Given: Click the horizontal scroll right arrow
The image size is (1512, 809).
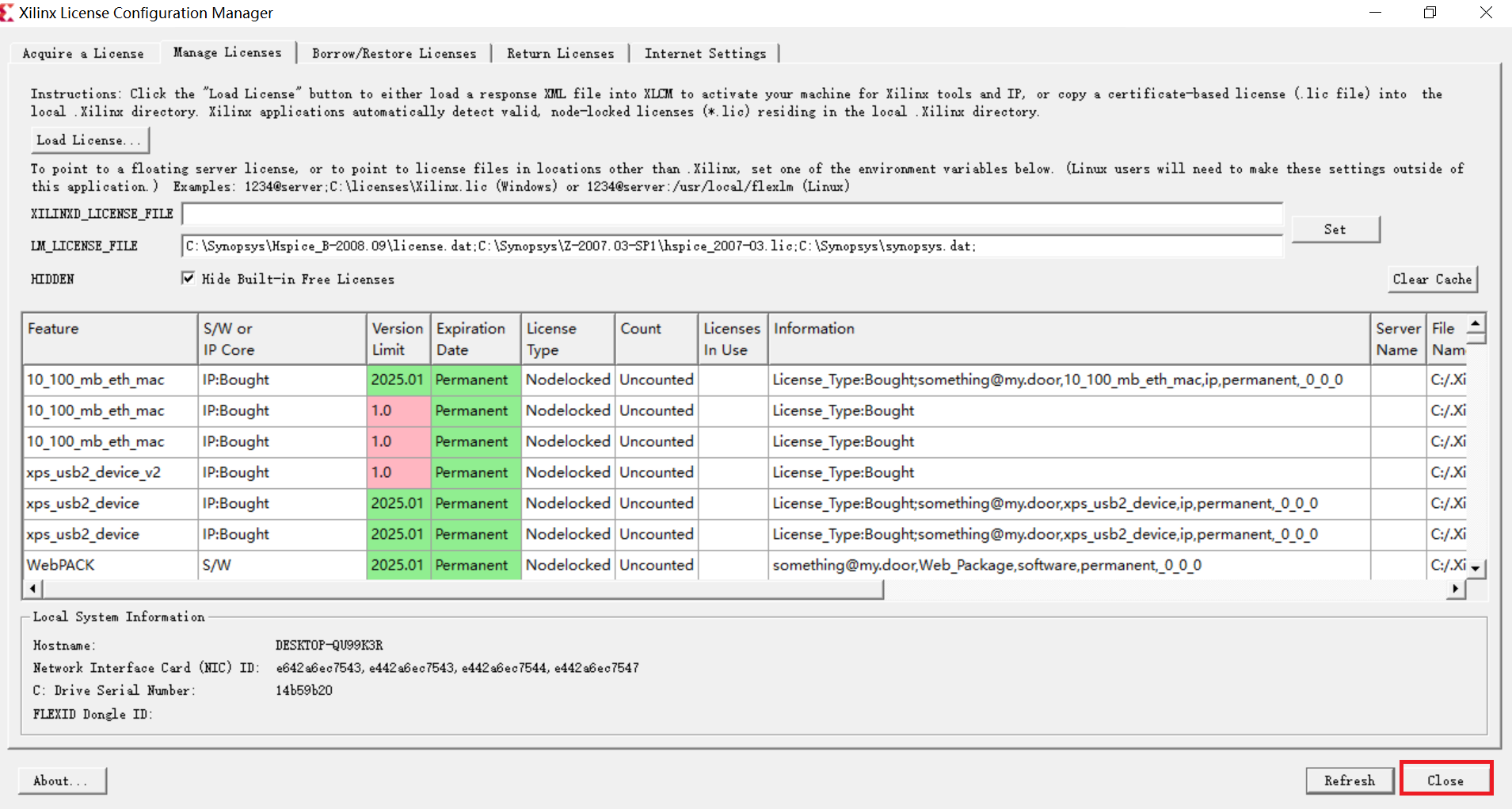Looking at the screenshot, I should 1456,589.
